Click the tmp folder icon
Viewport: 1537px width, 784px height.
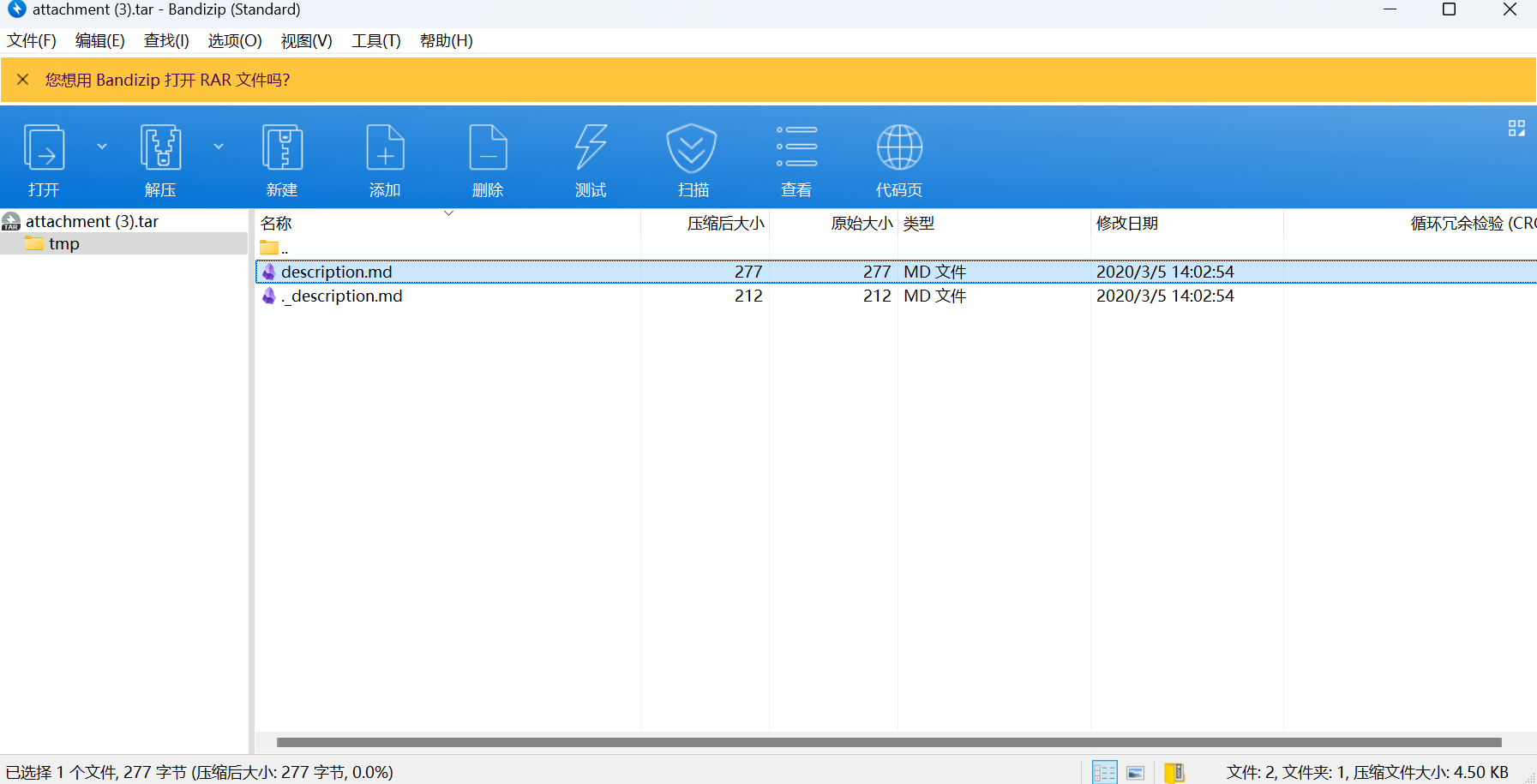tap(34, 243)
